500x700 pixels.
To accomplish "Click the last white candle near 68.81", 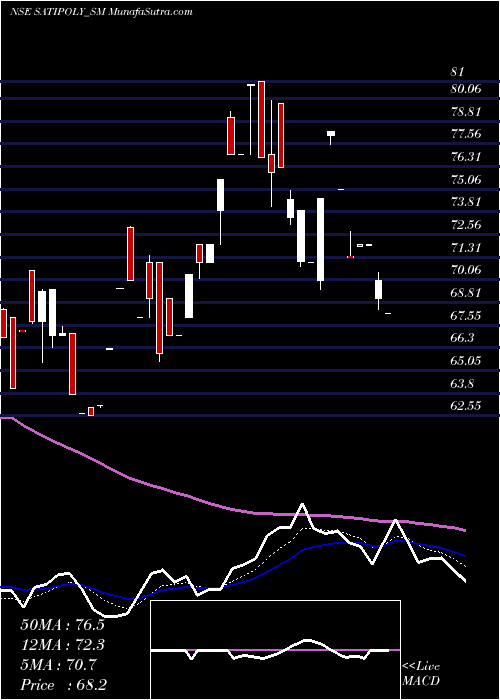I will (x=379, y=289).
